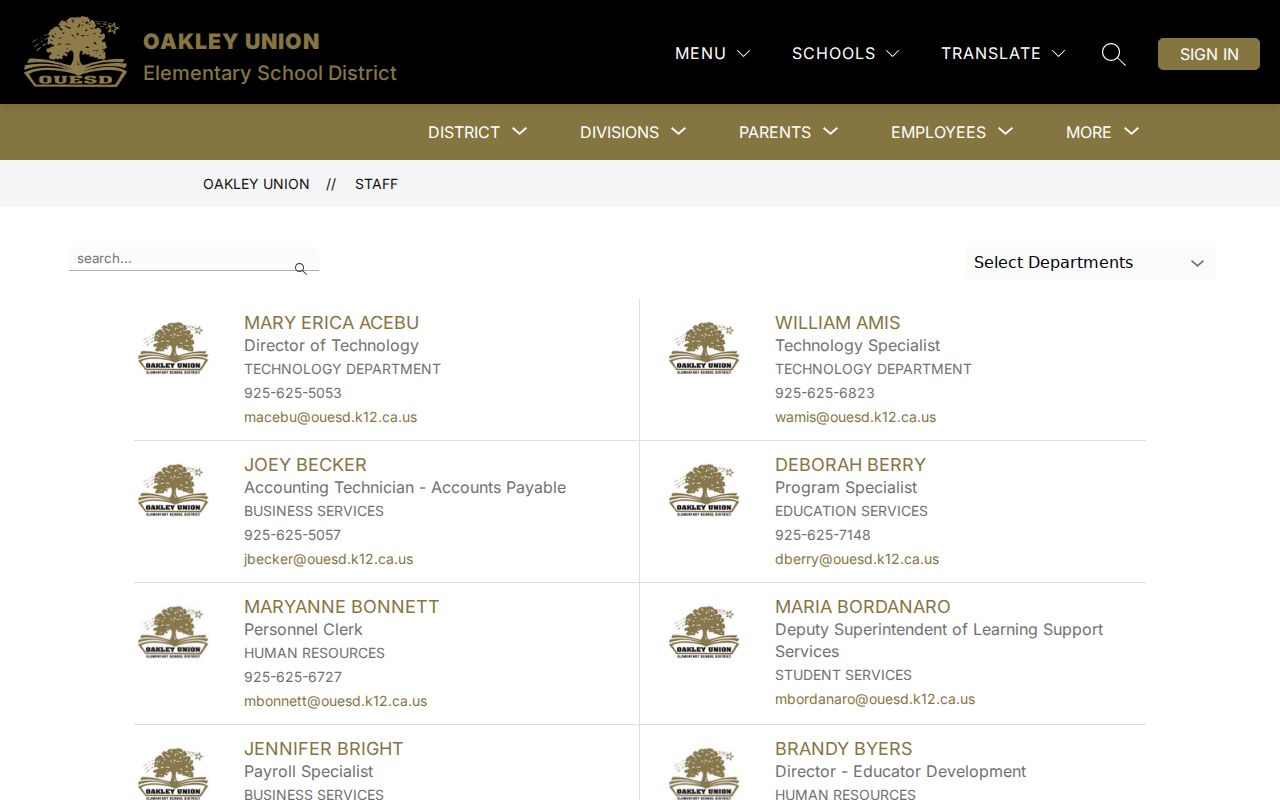Expand the MORE navigation menu
This screenshot has width=1280, height=800.
pos(1102,132)
